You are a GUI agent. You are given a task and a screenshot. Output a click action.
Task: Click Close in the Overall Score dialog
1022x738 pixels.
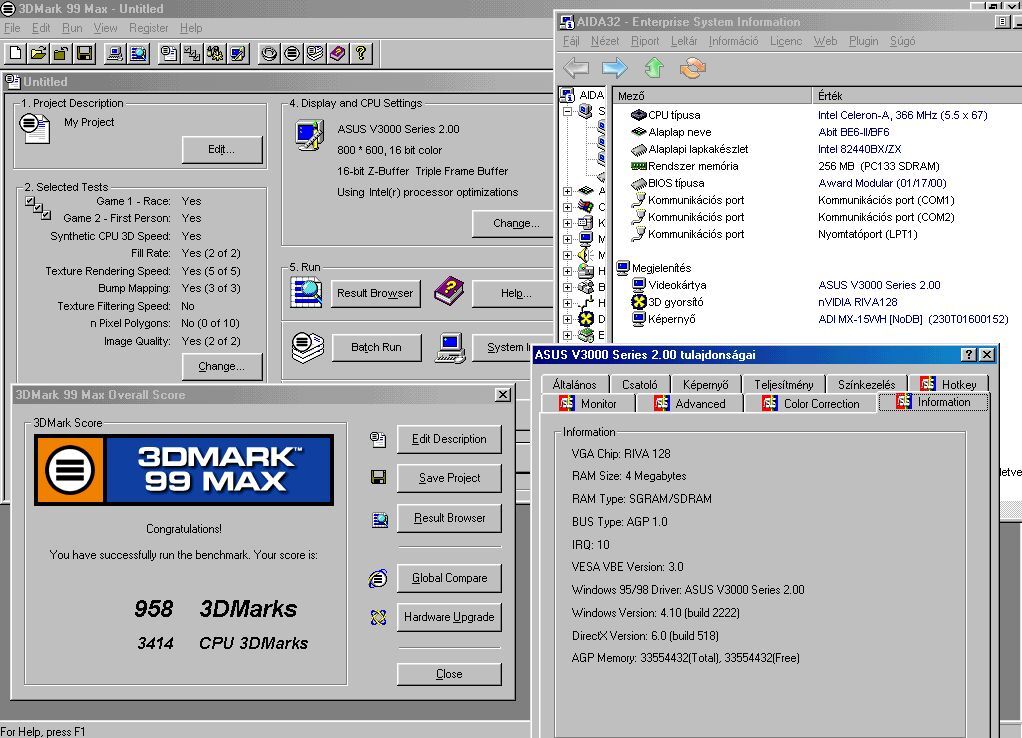[449, 674]
